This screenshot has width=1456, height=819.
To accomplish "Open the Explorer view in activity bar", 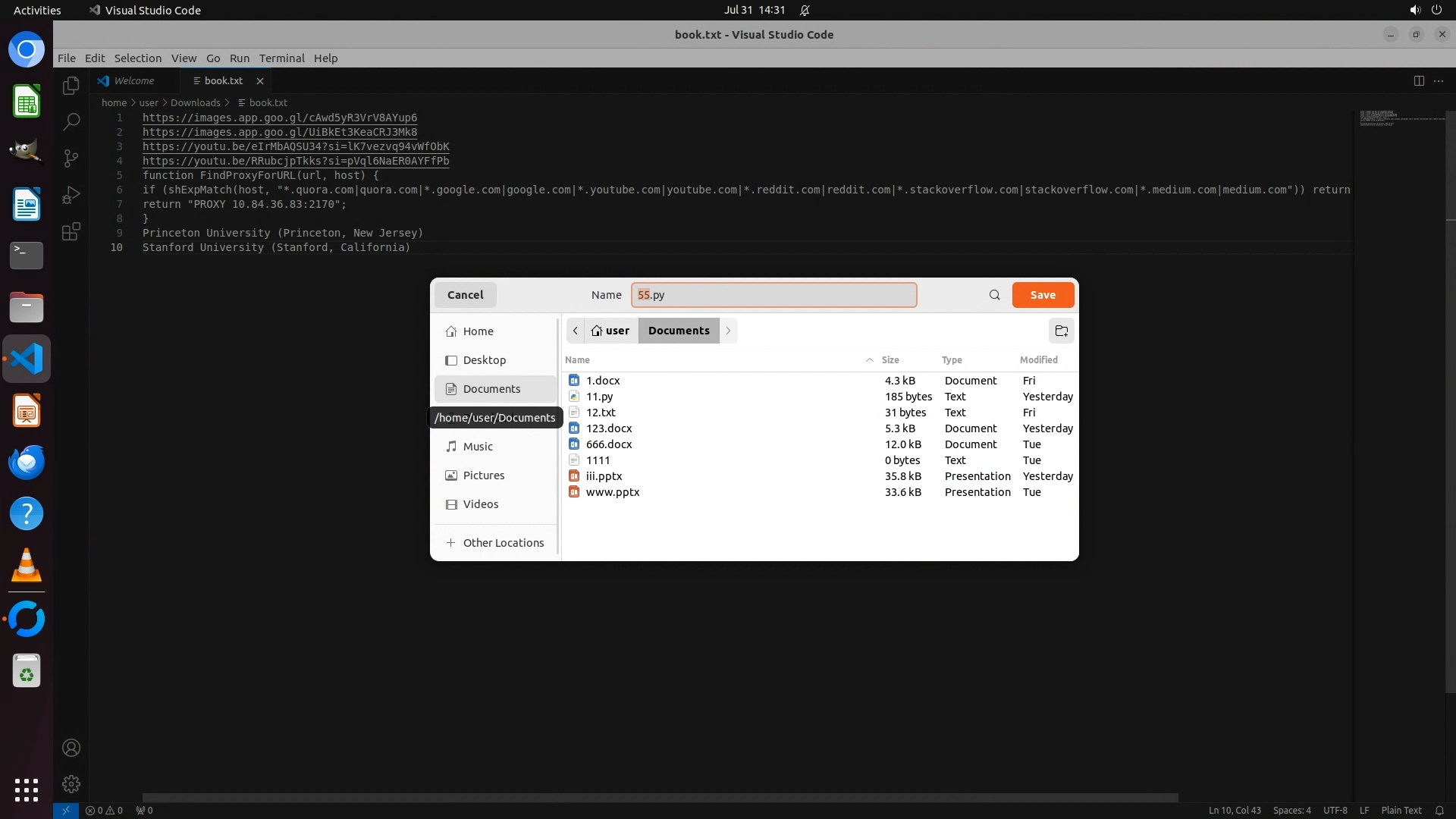I will pyautogui.click(x=71, y=86).
